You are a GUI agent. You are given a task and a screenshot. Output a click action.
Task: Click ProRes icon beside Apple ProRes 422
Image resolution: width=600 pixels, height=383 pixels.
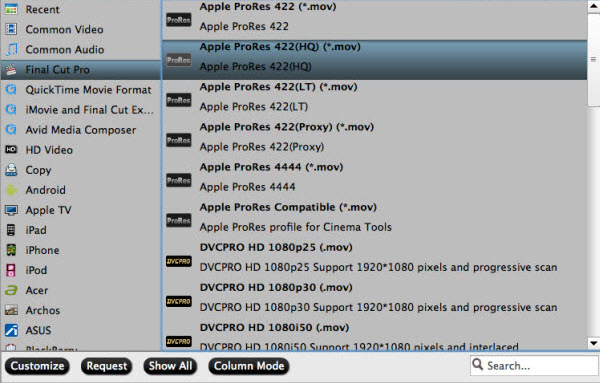point(179,20)
